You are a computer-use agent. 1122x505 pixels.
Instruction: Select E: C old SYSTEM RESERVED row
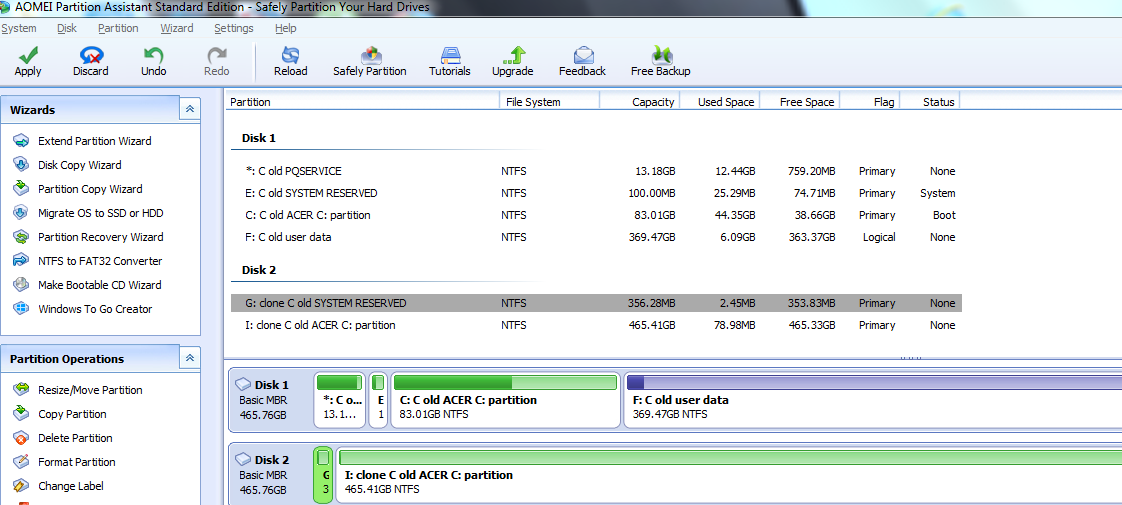pos(596,193)
